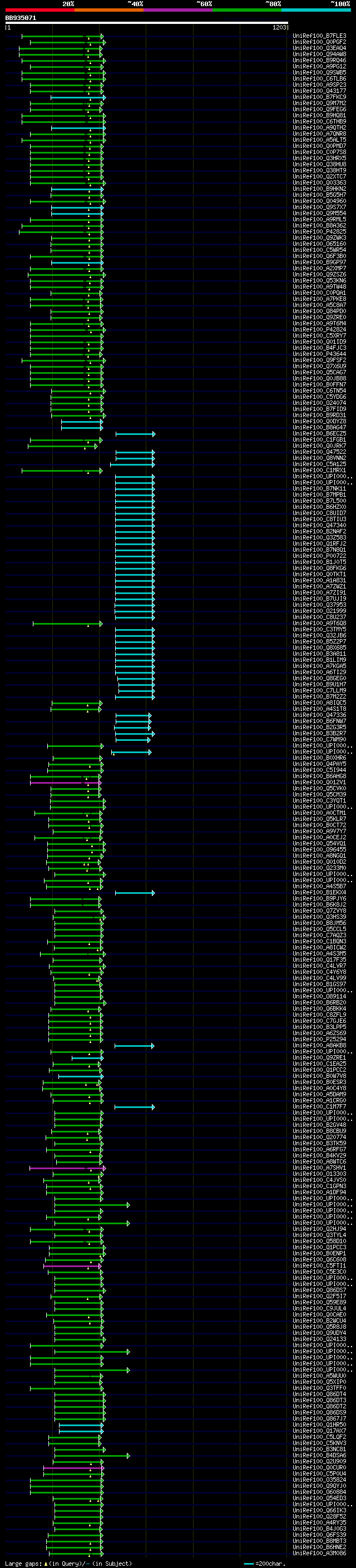This screenshot has width=356, height=1568.
Task: Select the UniRef100_B7M2Z2 label
Action: [x=319, y=696]
